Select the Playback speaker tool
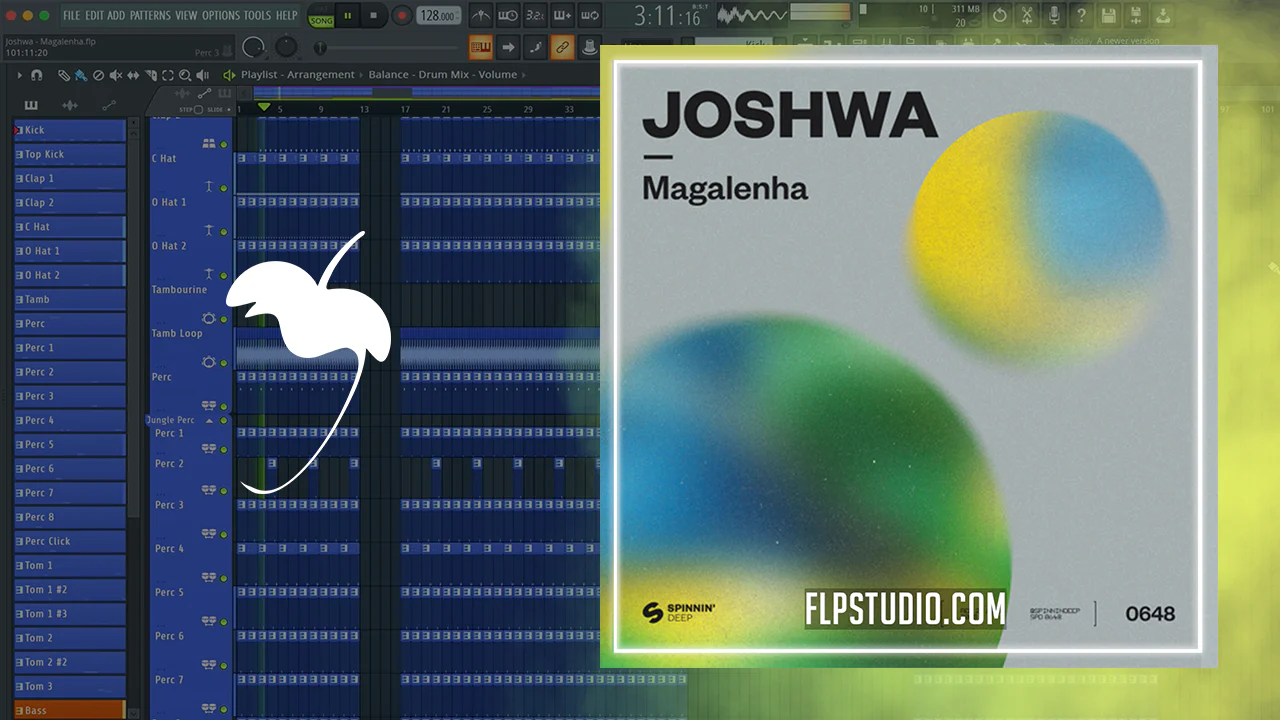This screenshot has width=1280, height=720. coord(203,75)
